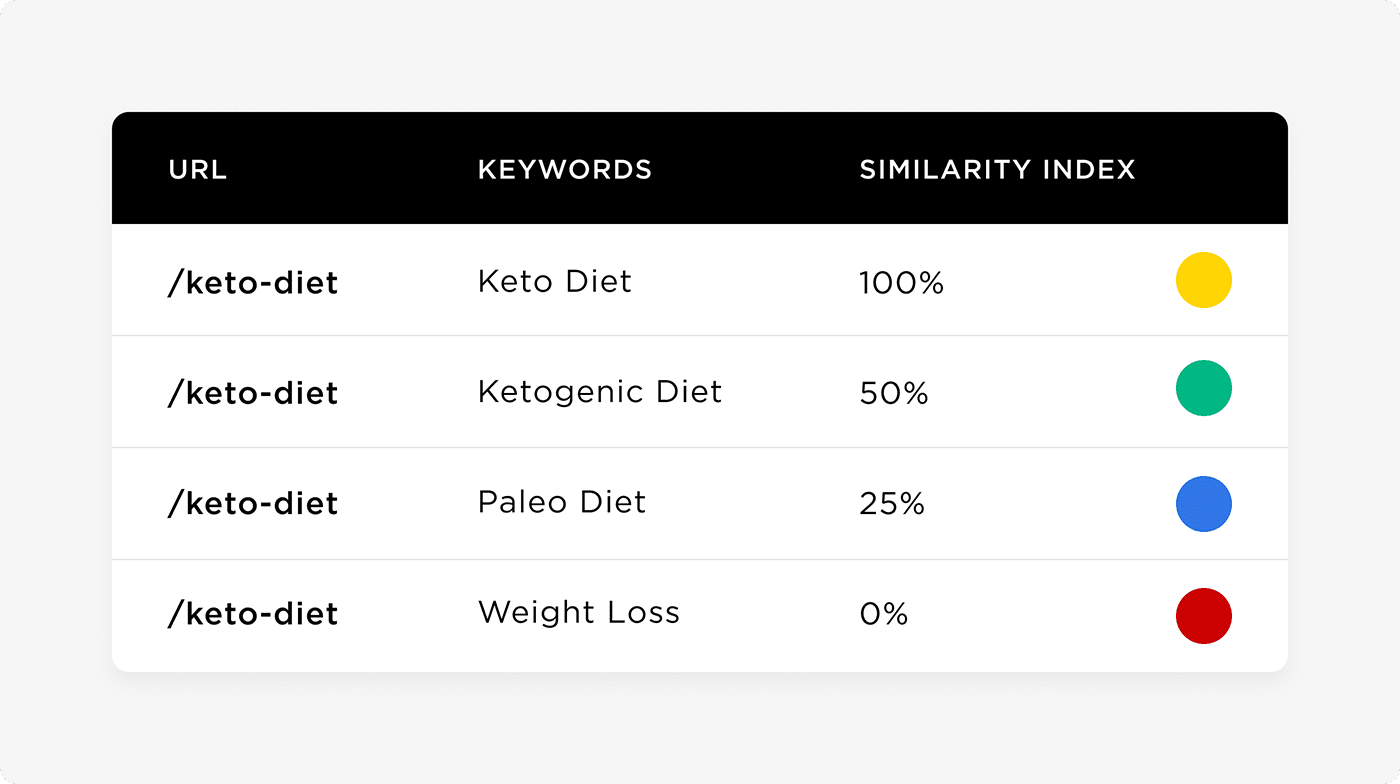Click the /keto-diet URL in Weight Loss row
This screenshot has height=784, width=1400.
[x=253, y=614]
